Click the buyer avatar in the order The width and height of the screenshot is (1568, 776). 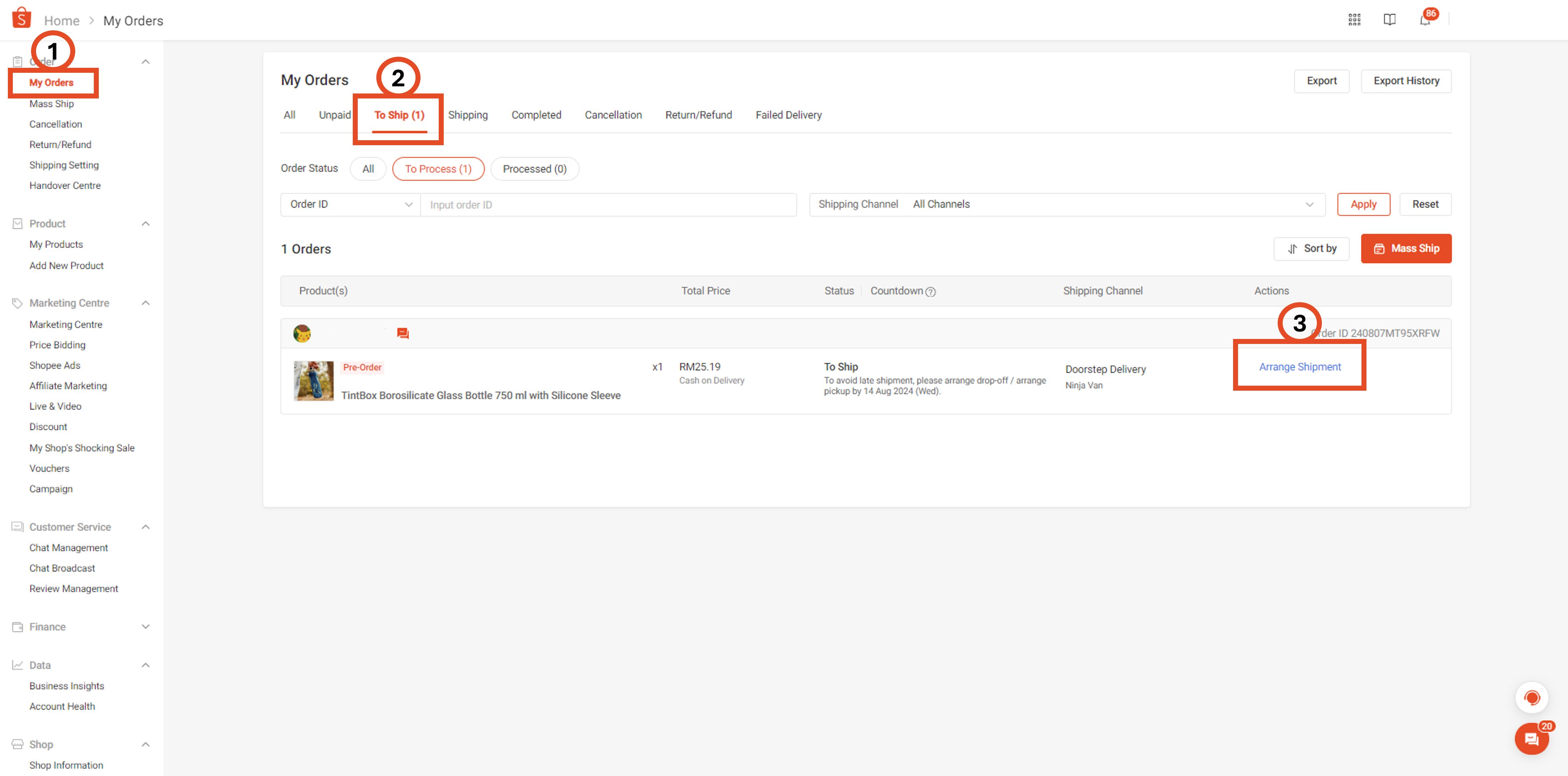point(302,333)
